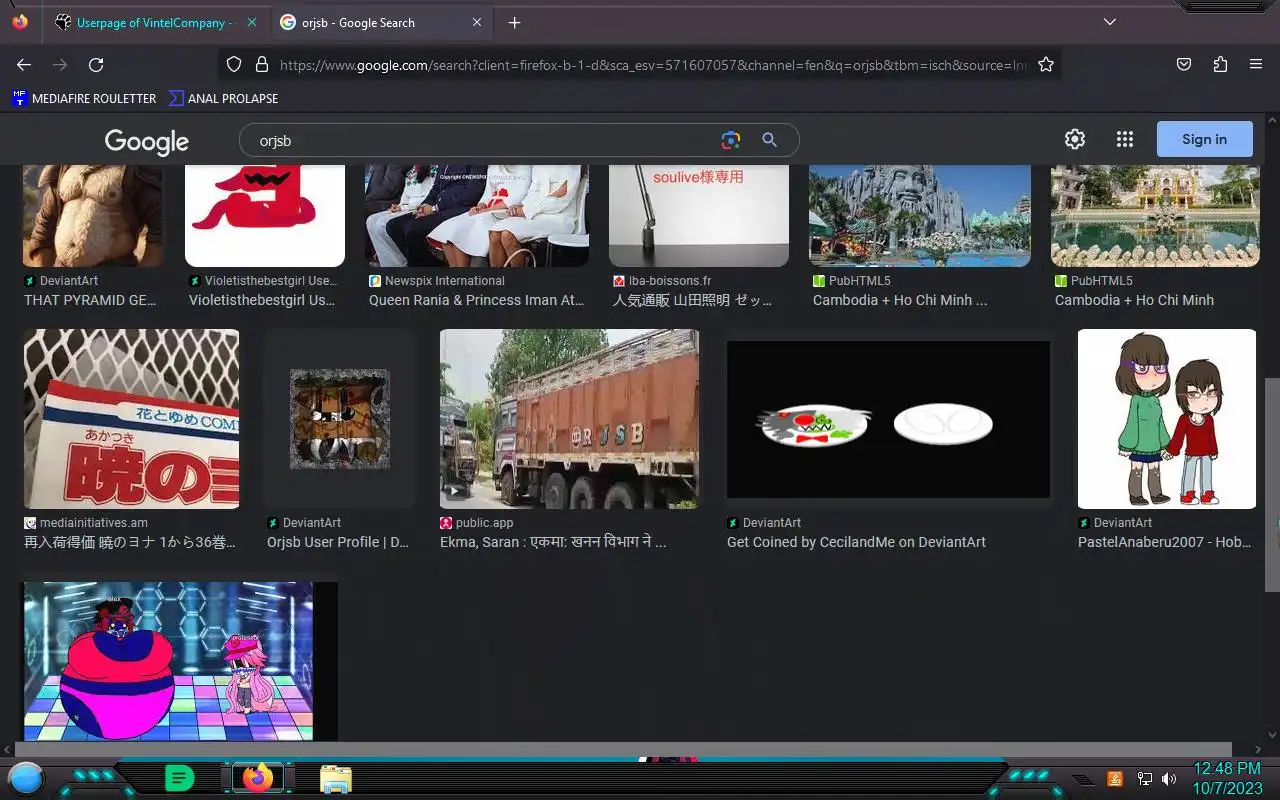The image size is (1280, 800).
Task: List all tabs dropdown arrow
Action: [x=1110, y=22]
